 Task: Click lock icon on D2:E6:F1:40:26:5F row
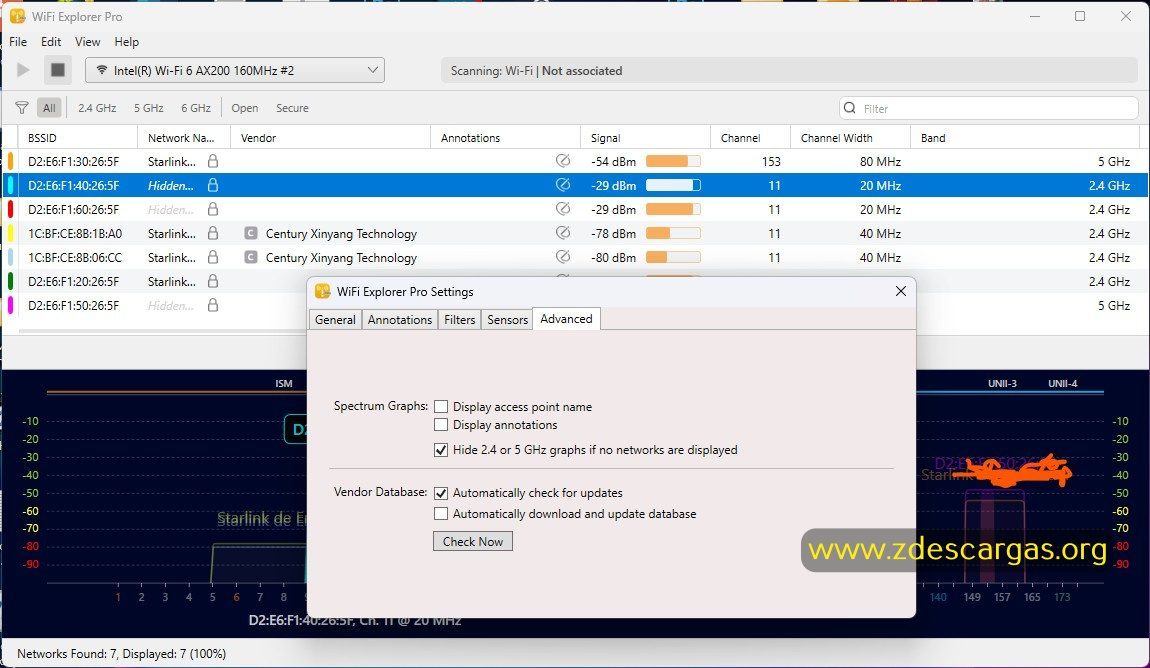click(x=213, y=185)
